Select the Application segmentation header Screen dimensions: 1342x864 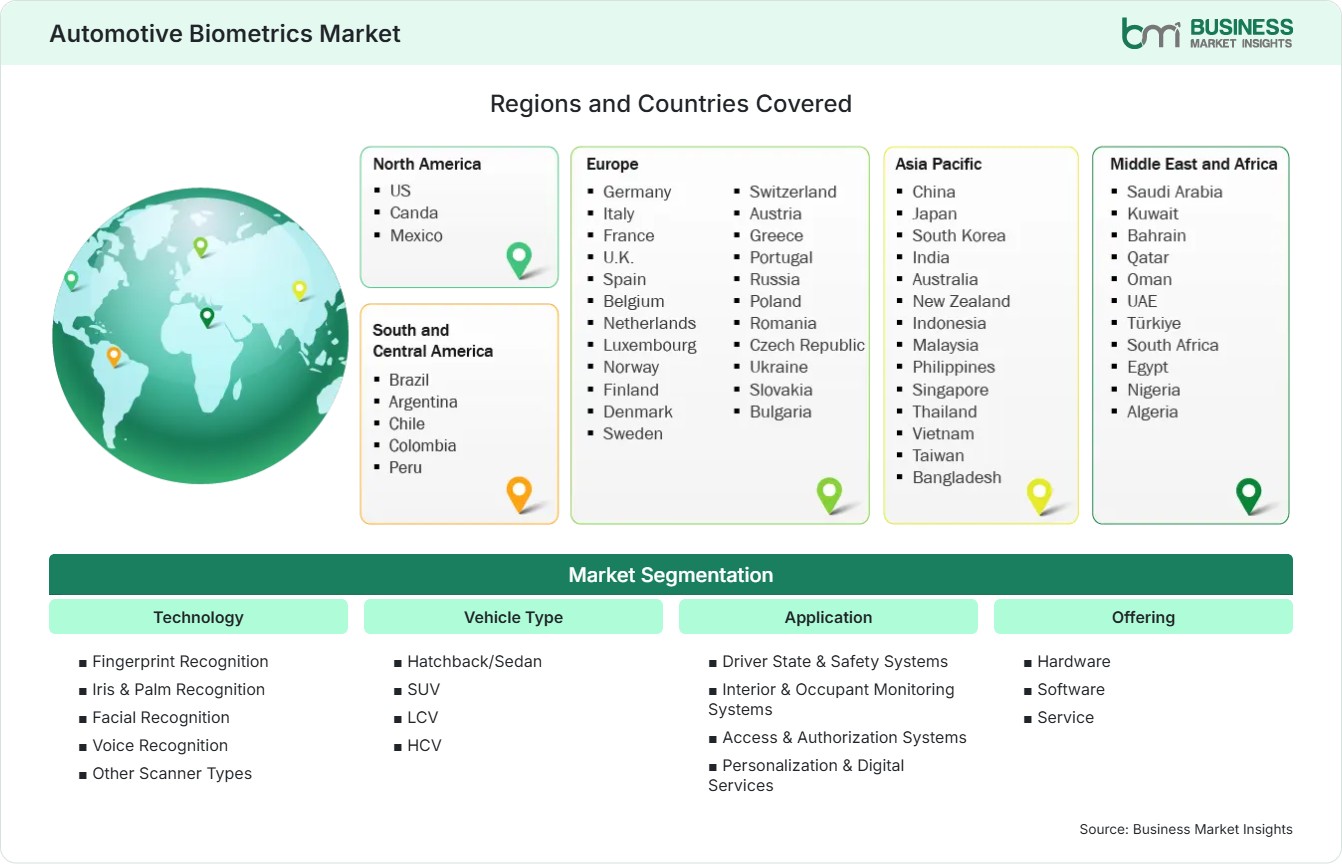828,617
